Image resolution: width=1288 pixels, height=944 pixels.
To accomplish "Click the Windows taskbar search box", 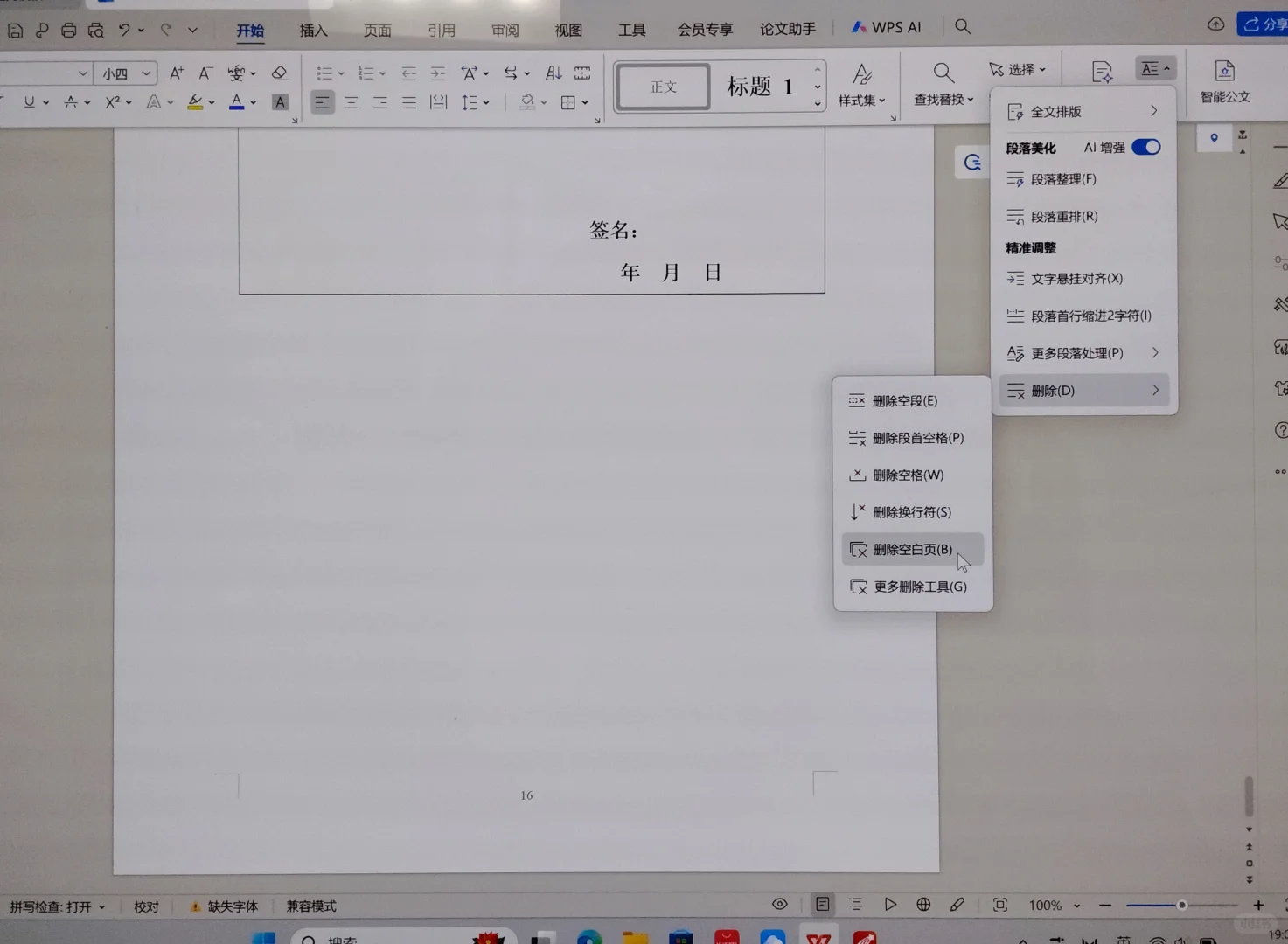I will 403,936.
